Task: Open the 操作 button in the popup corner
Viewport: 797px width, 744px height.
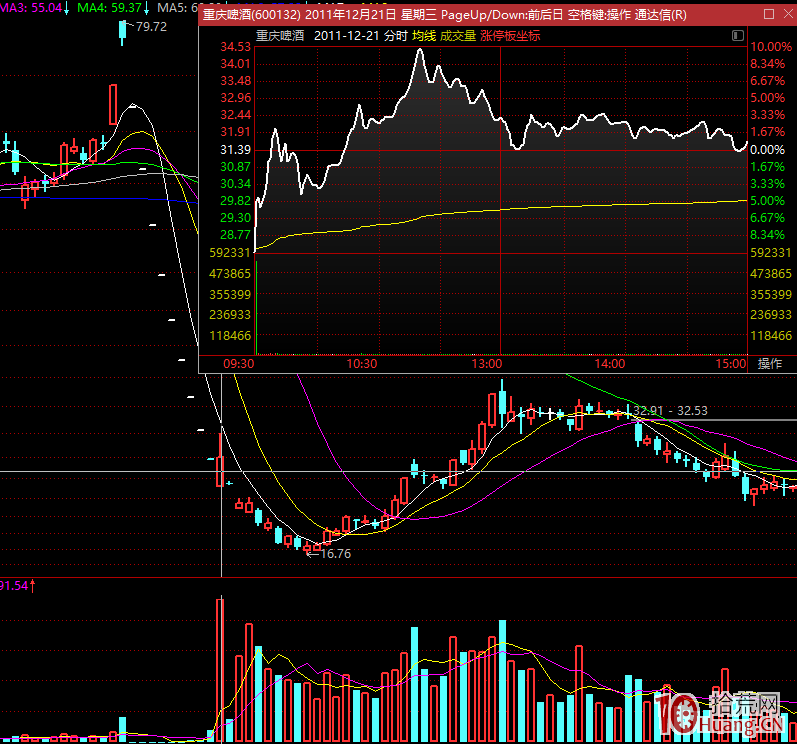Action: (770, 363)
